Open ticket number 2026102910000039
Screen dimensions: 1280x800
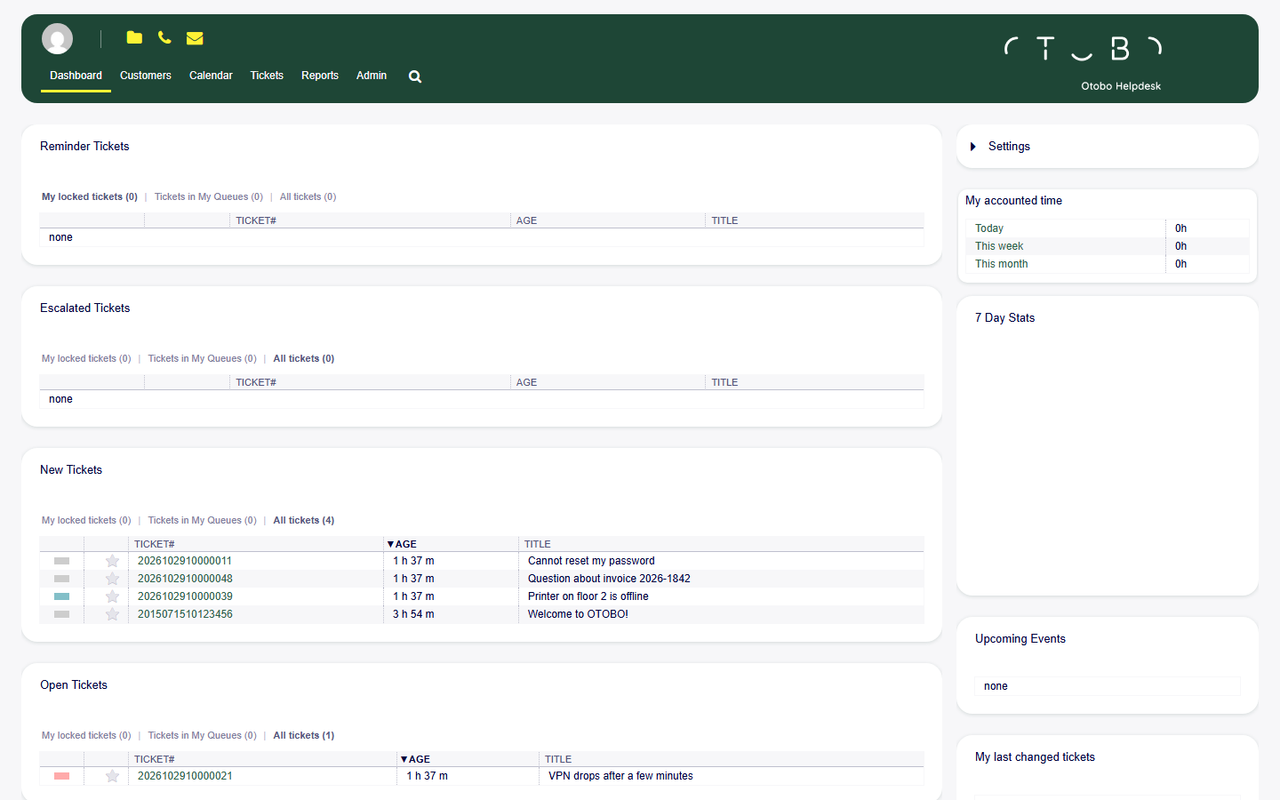(185, 597)
